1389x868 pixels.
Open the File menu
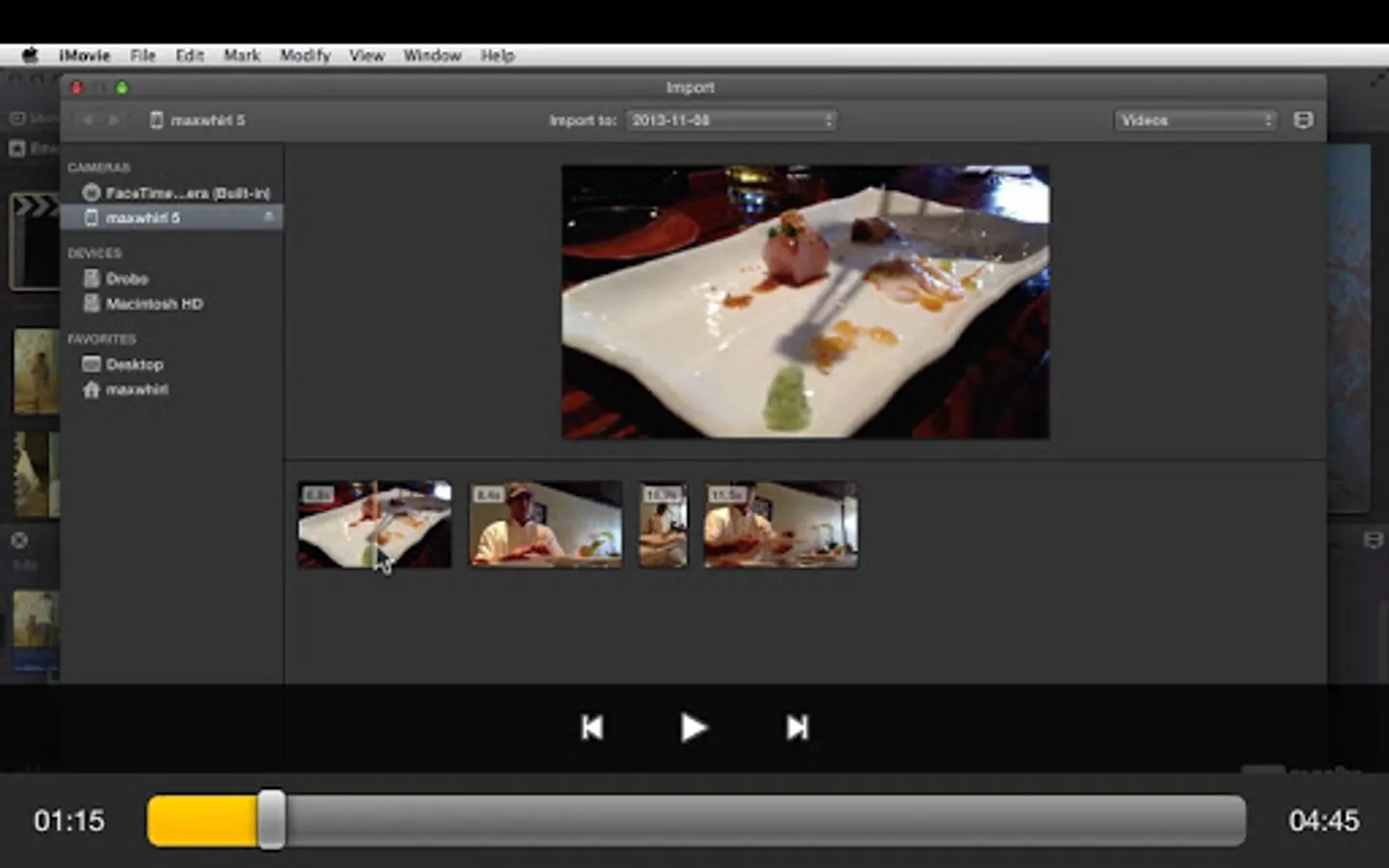pos(143,55)
